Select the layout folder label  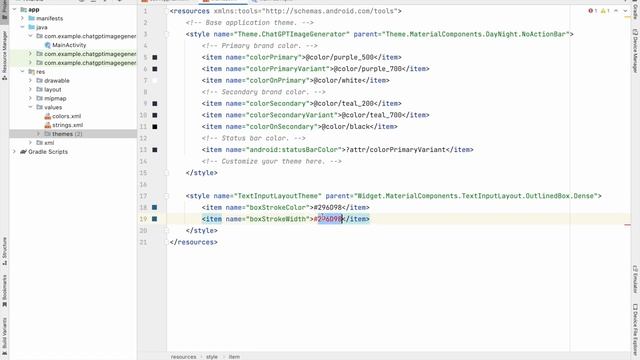pyautogui.click(x=53, y=89)
